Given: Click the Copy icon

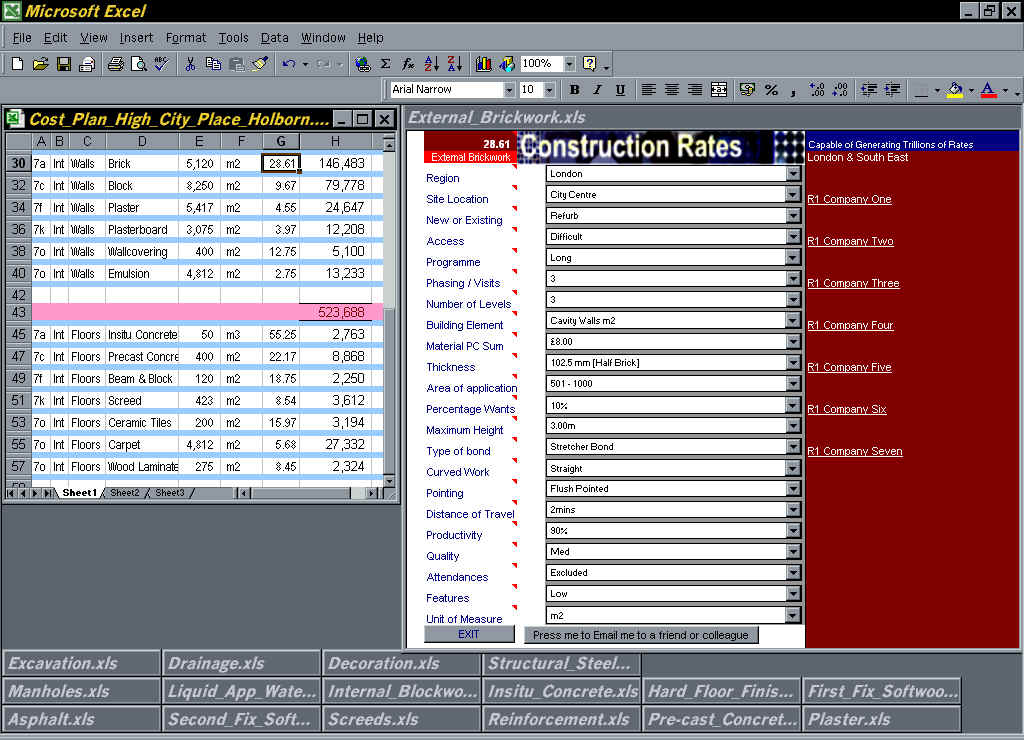Looking at the screenshot, I should [213, 64].
